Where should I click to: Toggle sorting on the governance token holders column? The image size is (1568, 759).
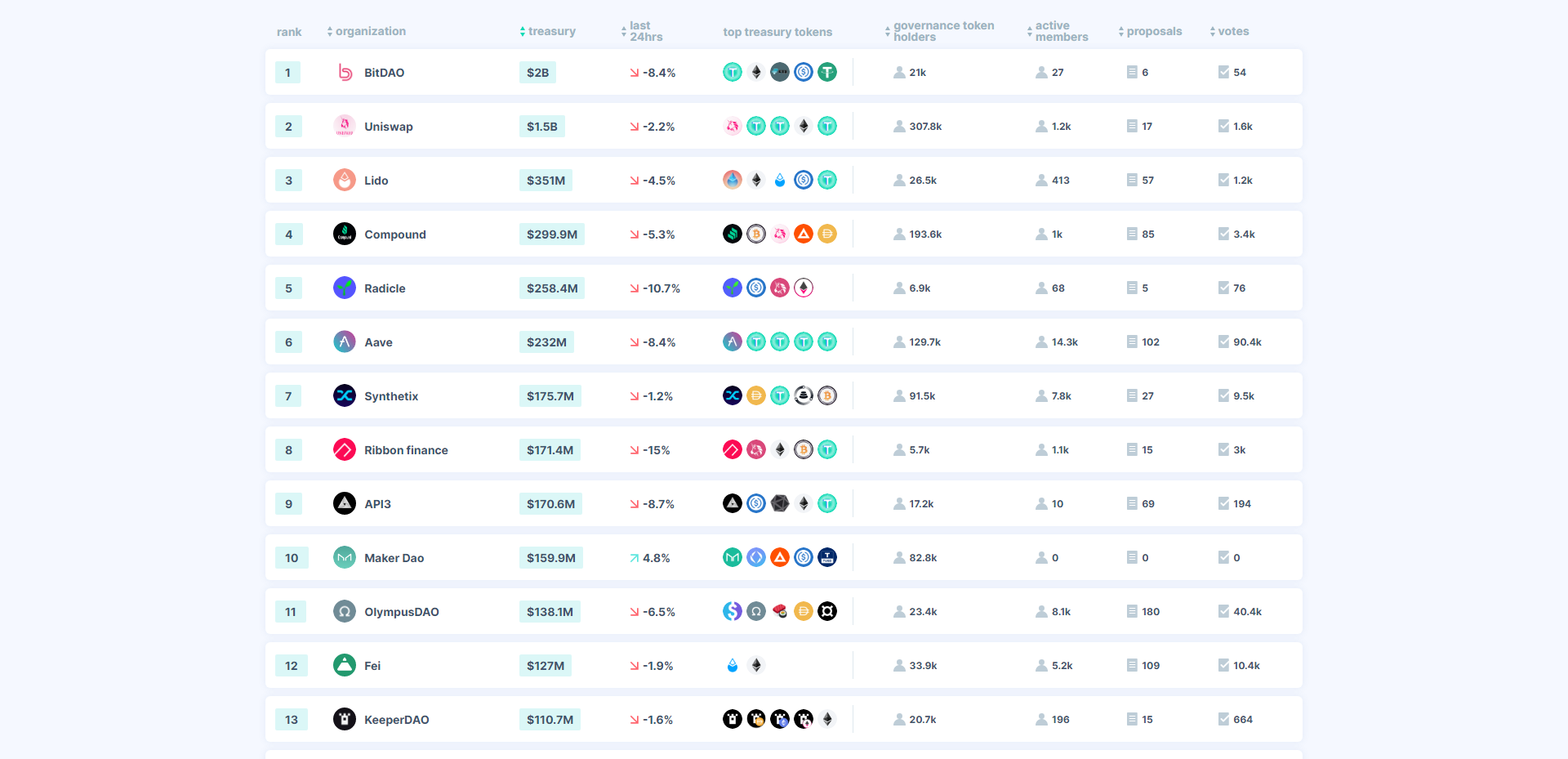pyautogui.click(x=939, y=31)
